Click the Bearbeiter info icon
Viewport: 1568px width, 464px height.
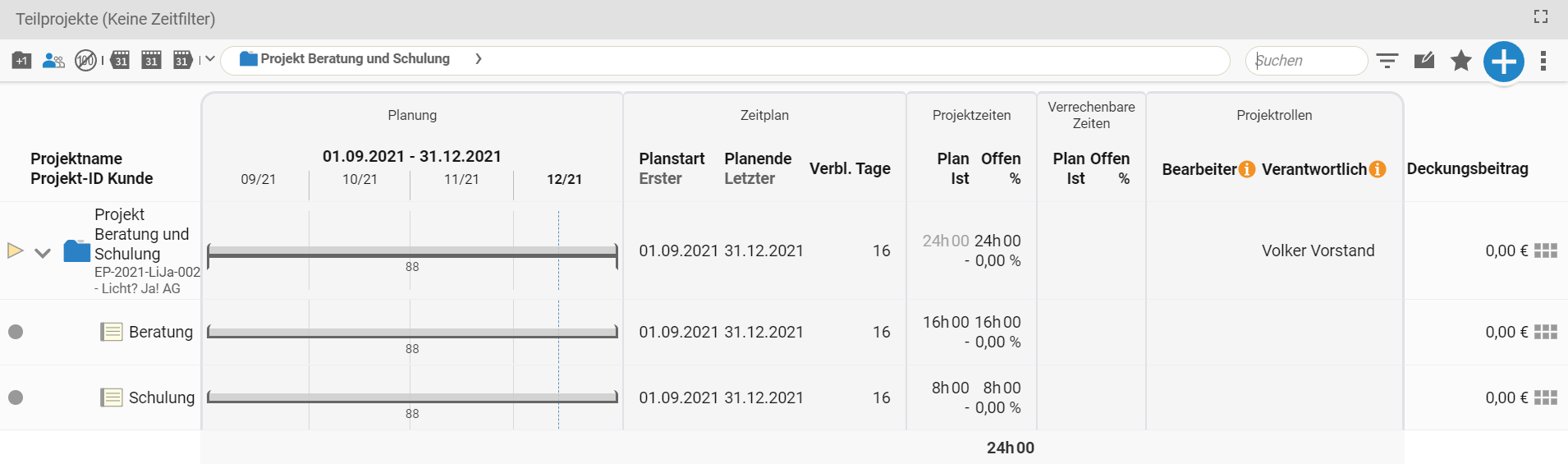[1247, 169]
